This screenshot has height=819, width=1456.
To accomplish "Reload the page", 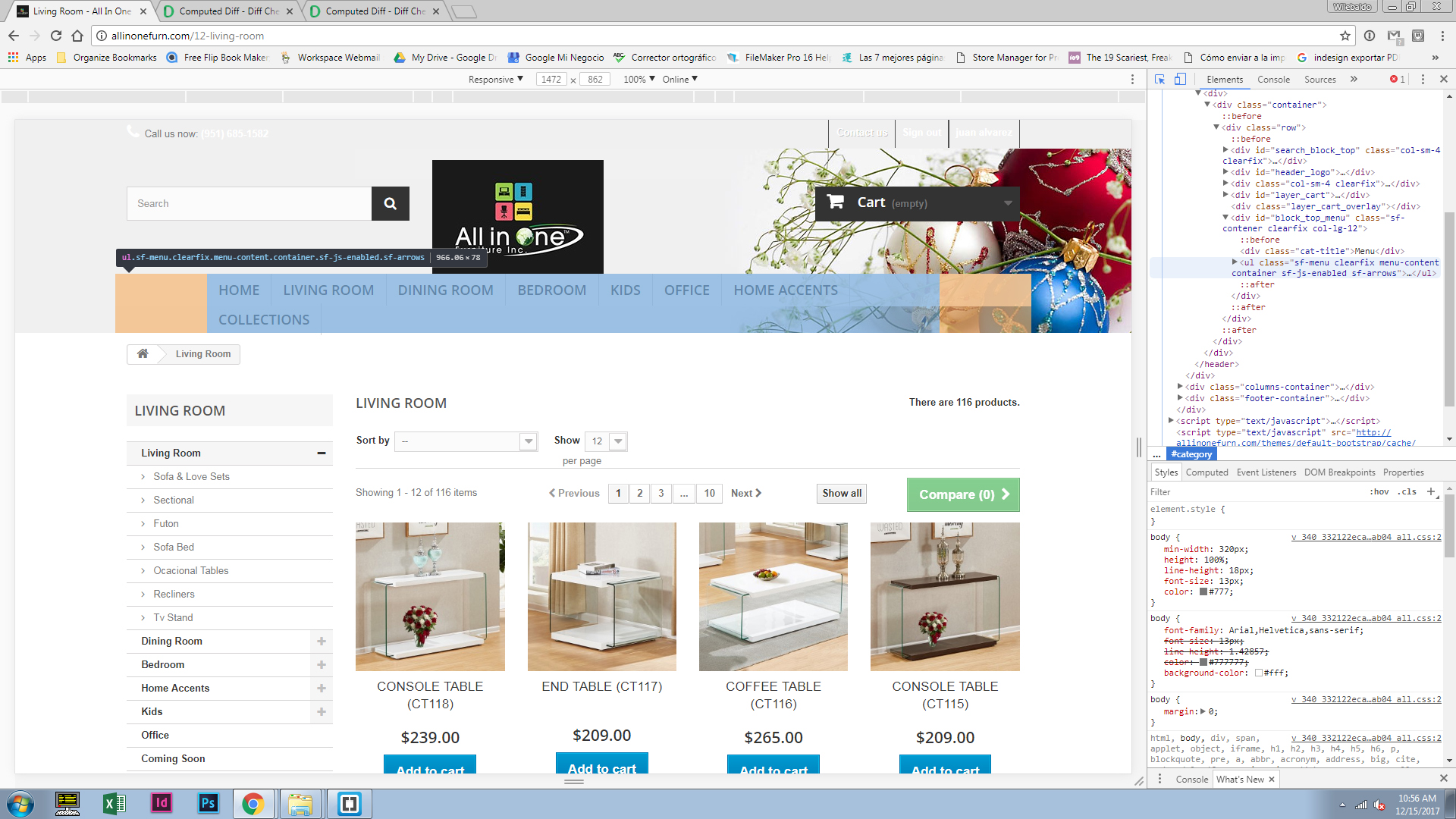I will point(56,36).
